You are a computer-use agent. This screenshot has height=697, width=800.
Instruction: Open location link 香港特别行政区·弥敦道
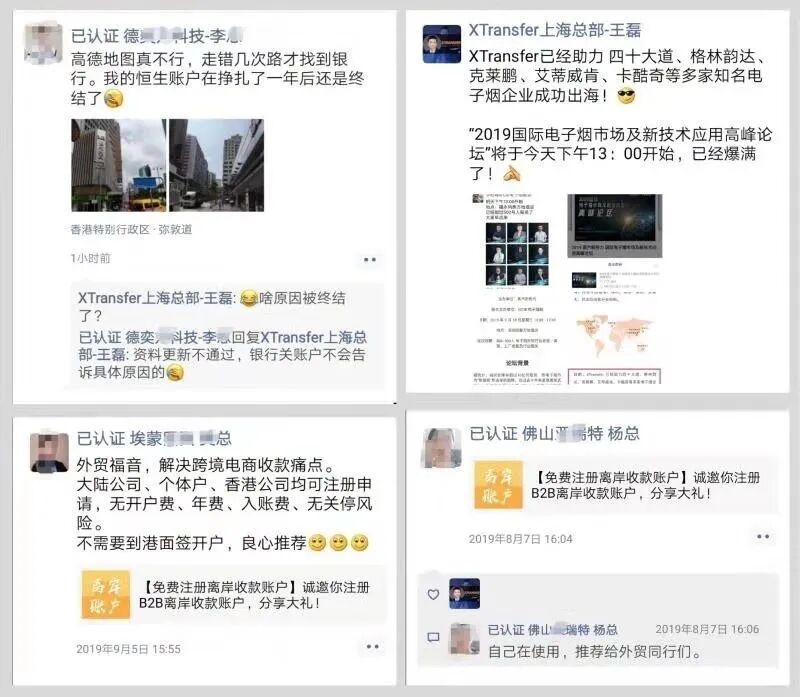click(132, 230)
